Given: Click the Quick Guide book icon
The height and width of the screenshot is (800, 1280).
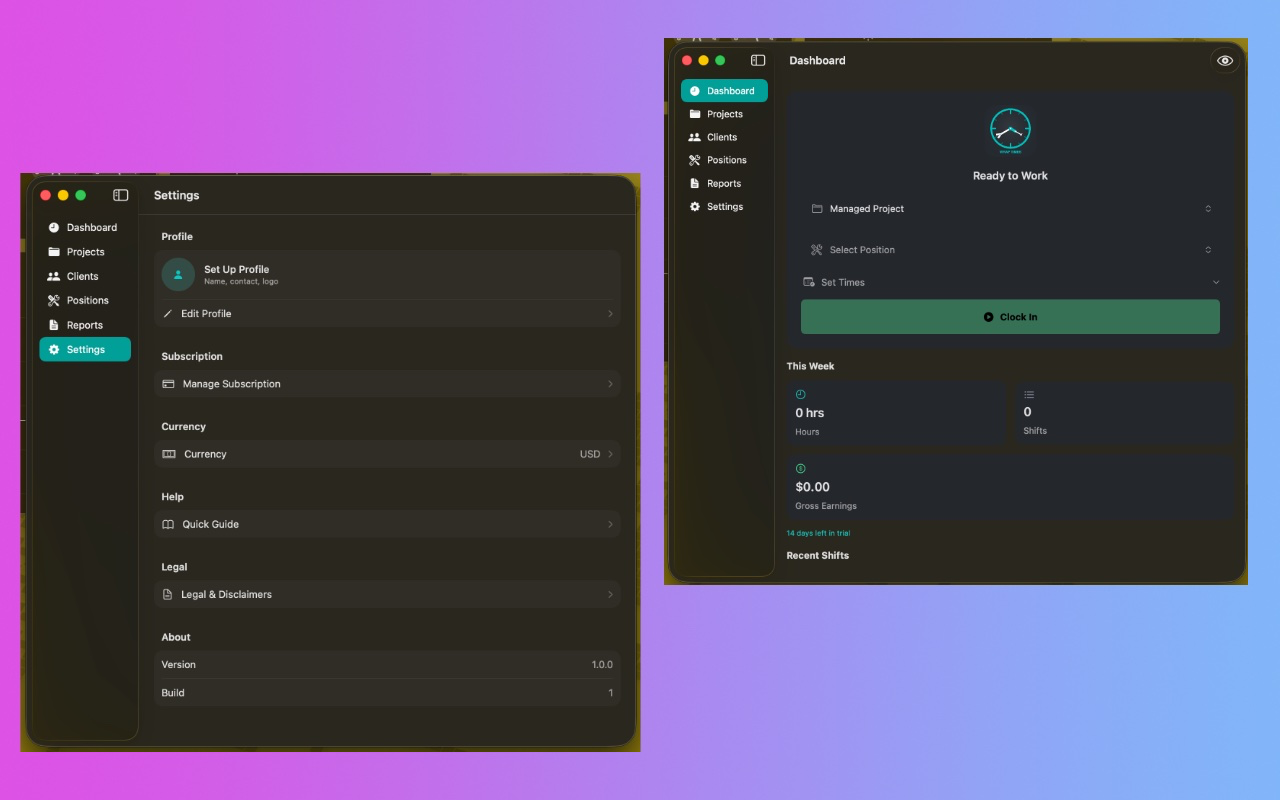Looking at the screenshot, I should click(x=168, y=524).
